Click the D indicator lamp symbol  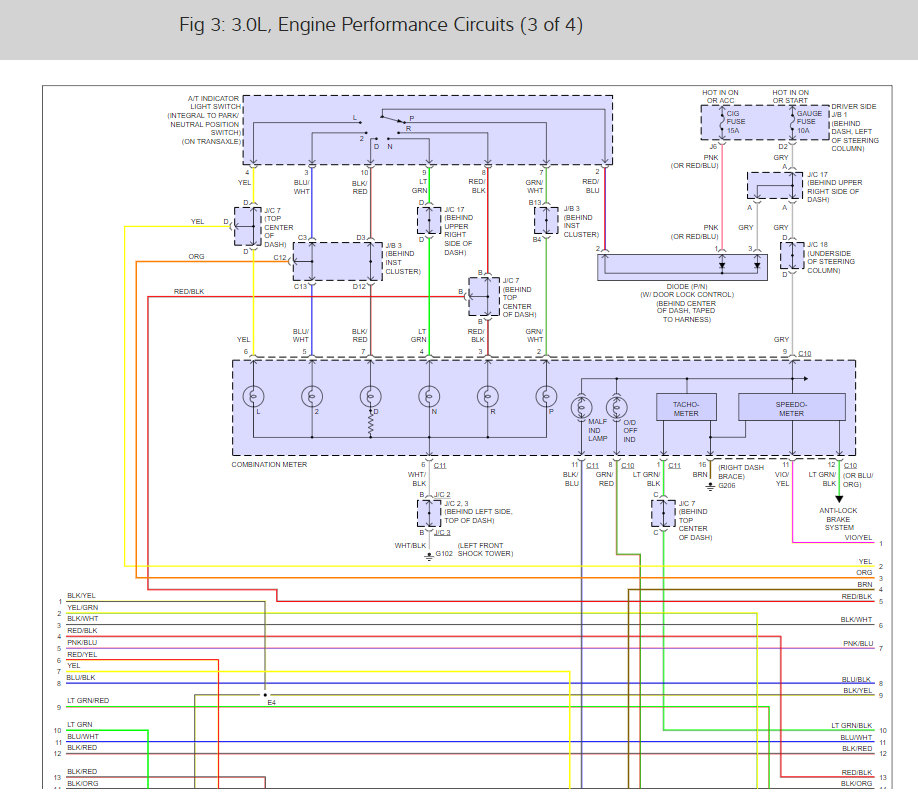pyautogui.click(x=371, y=397)
